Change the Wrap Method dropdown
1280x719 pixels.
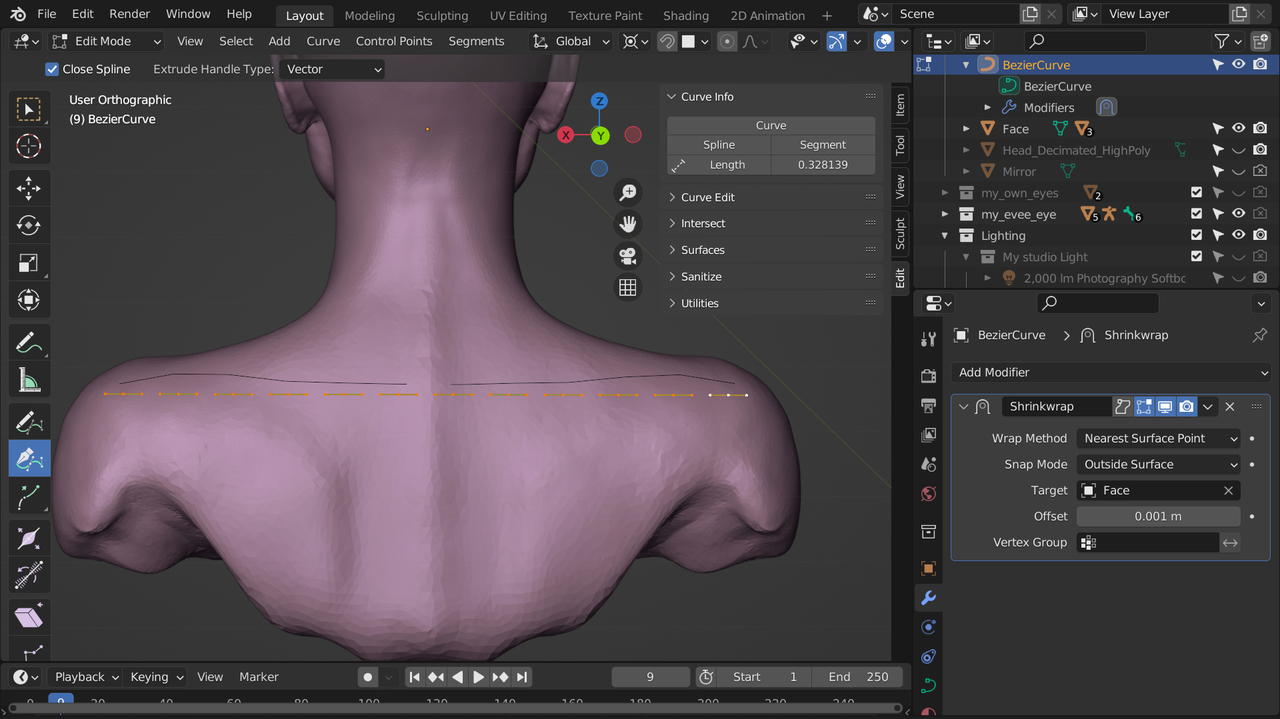(1157, 438)
